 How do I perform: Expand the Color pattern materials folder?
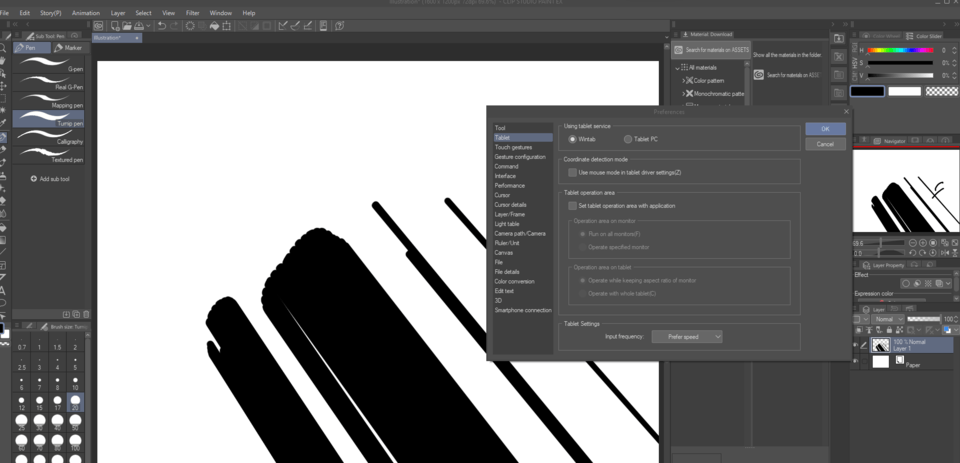point(683,80)
